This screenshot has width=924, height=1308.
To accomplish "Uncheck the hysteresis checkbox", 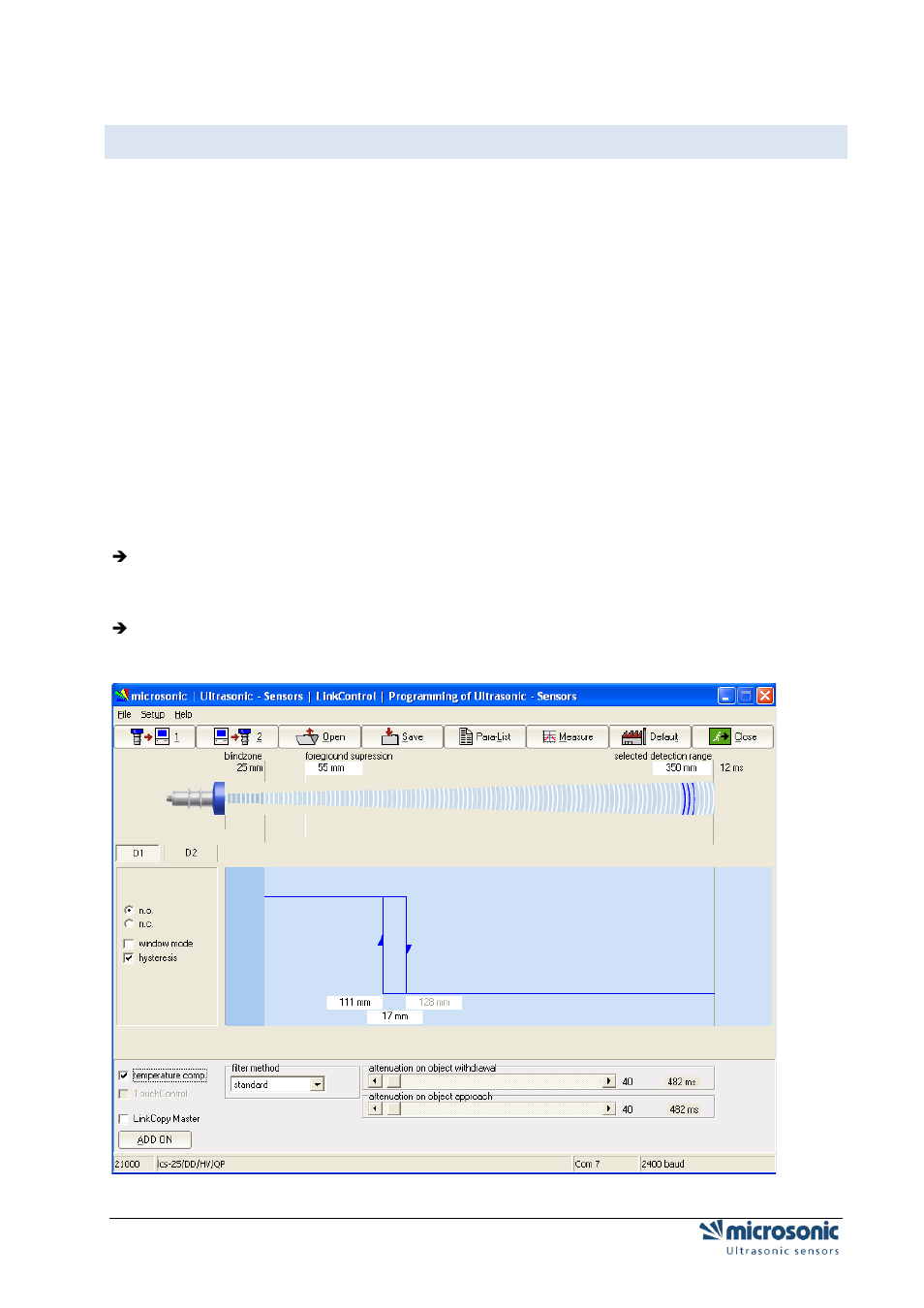I will coord(129,957).
